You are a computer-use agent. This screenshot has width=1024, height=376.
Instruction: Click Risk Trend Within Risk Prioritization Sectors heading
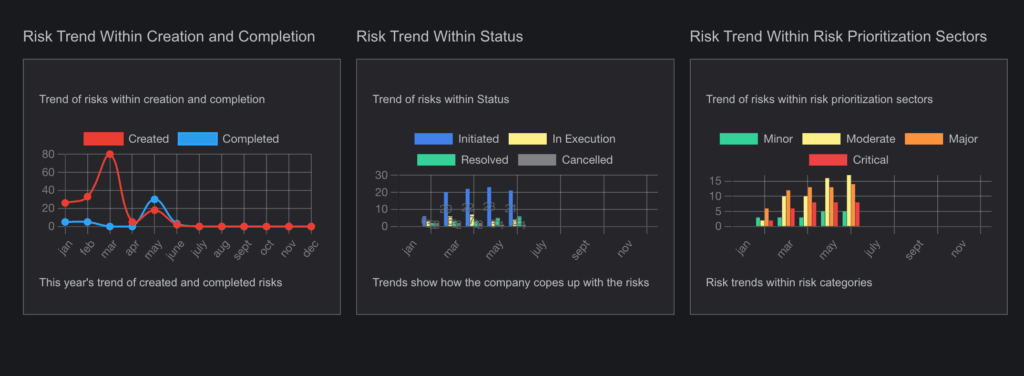pyautogui.click(x=839, y=37)
